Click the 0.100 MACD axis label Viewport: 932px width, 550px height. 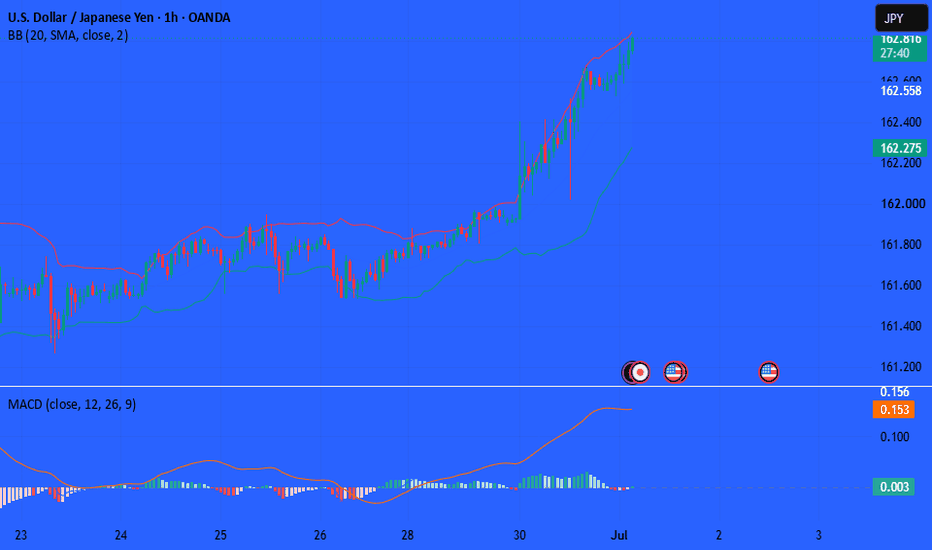click(x=895, y=437)
